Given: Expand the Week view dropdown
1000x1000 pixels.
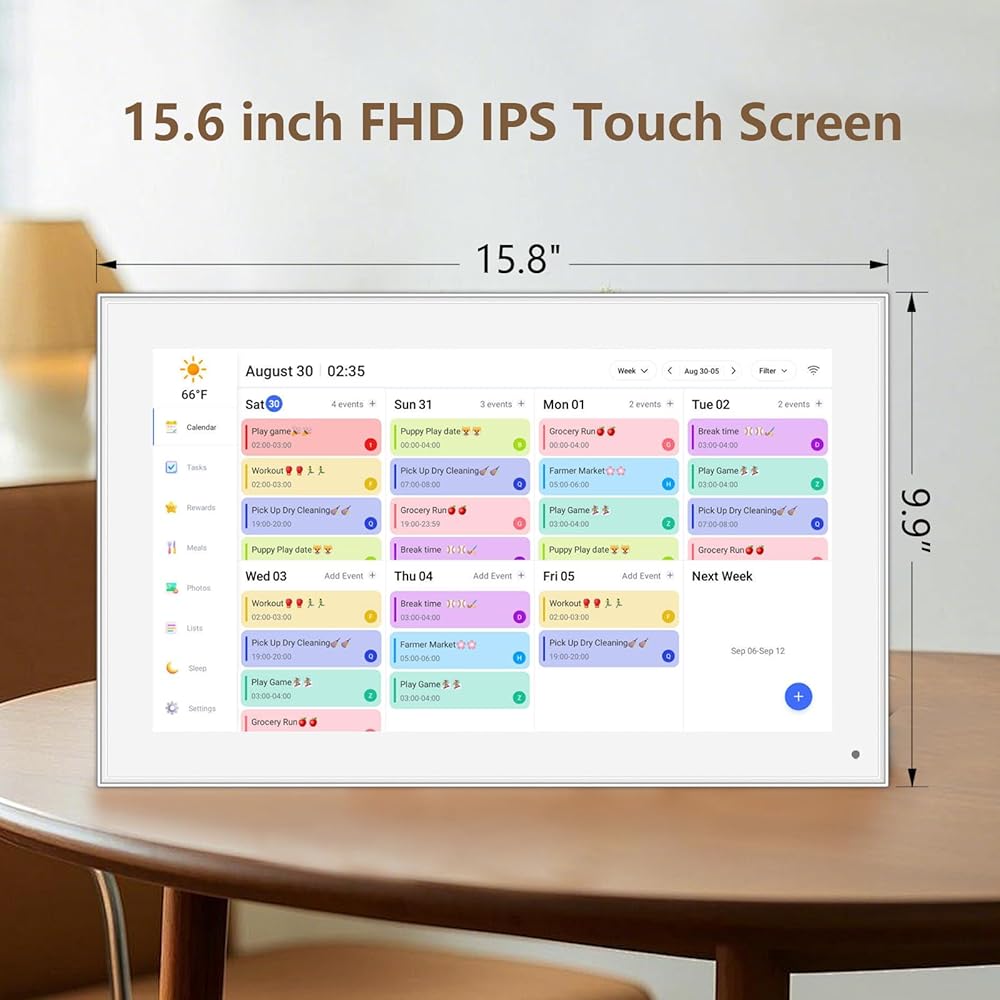Looking at the screenshot, I should pos(632,371).
